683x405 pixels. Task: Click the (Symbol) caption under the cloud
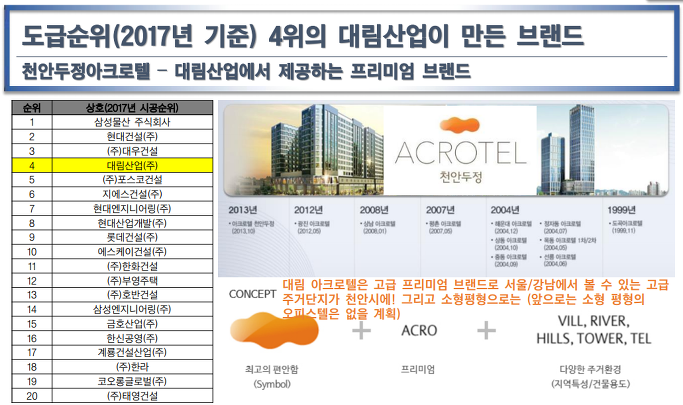pyautogui.click(x=272, y=384)
